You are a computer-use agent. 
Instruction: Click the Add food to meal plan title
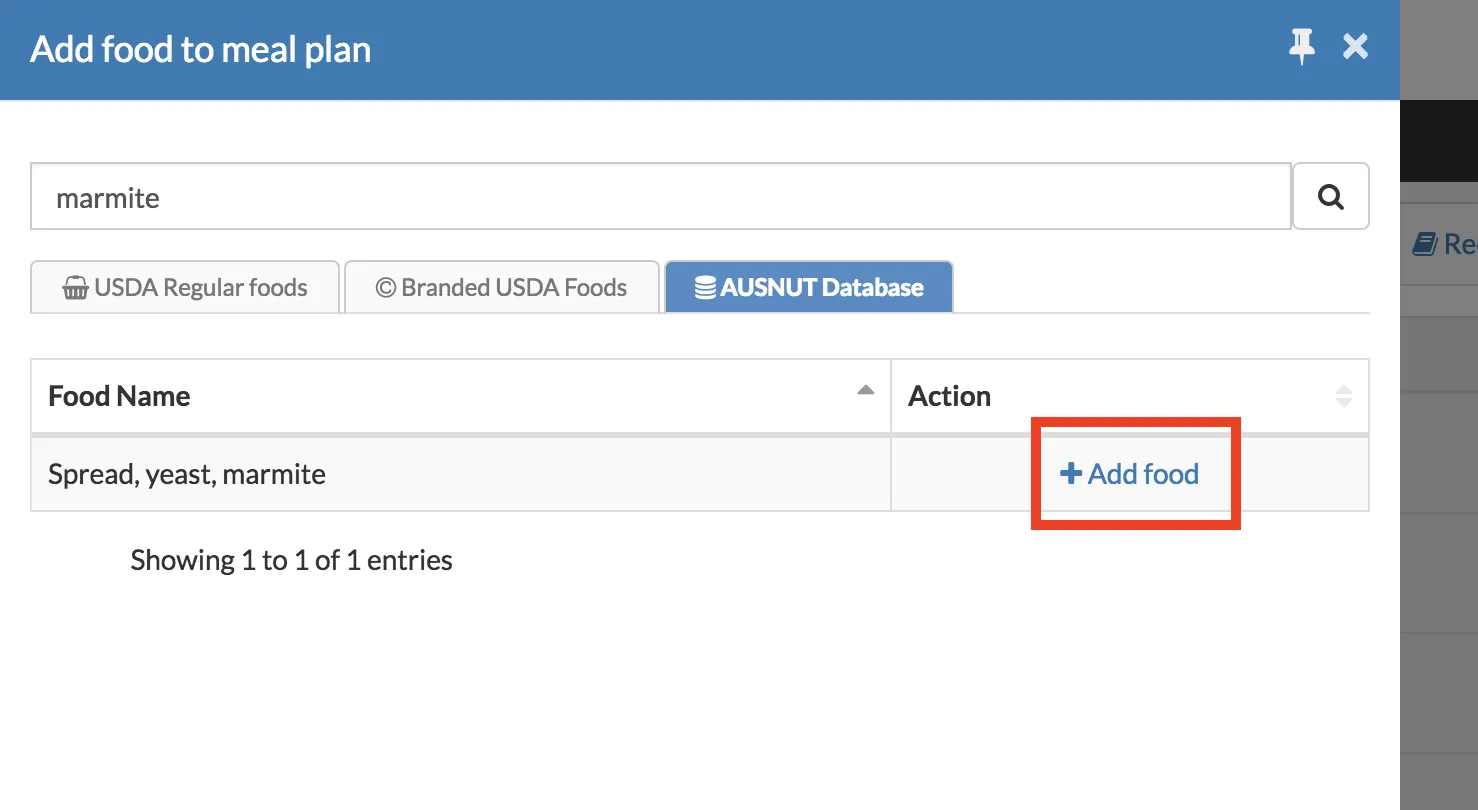(x=200, y=49)
